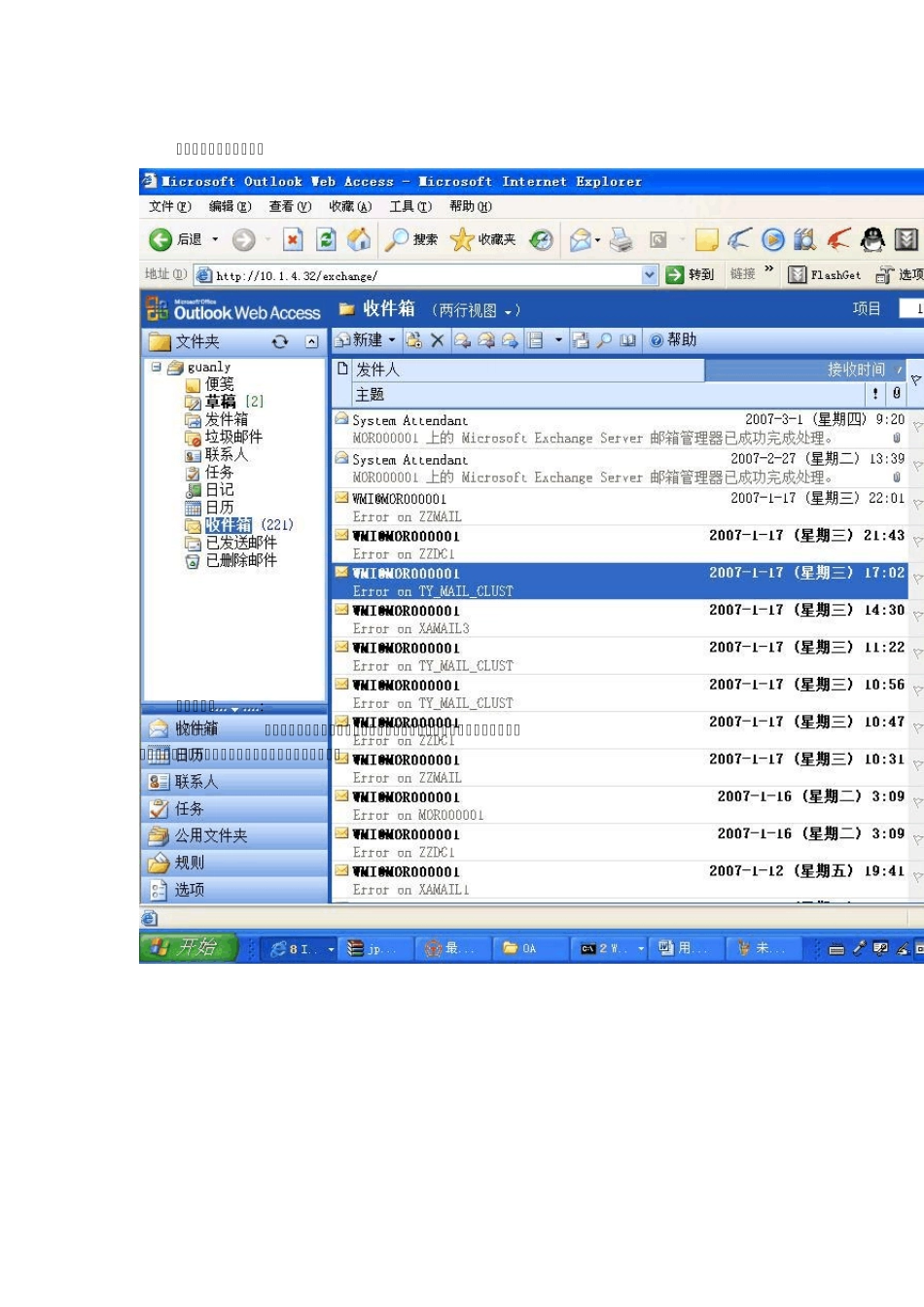The height and width of the screenshot is (1307, 924).
Task: Open the 工具 menu
Action: click(409, 206)
